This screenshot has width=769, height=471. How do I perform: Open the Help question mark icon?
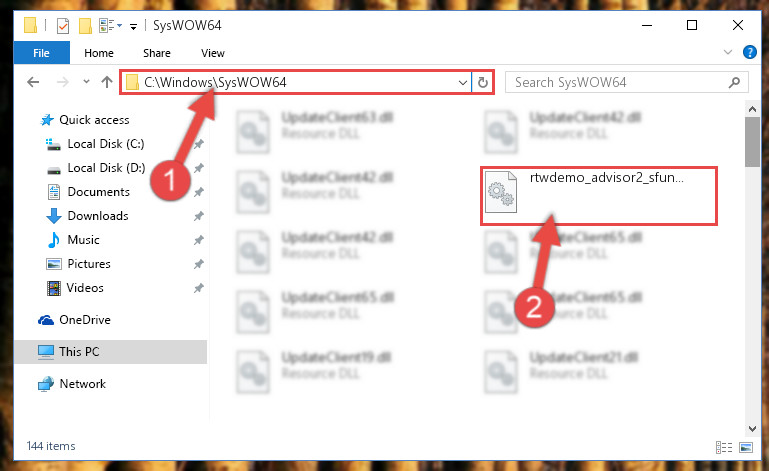[x=749, y=52]
